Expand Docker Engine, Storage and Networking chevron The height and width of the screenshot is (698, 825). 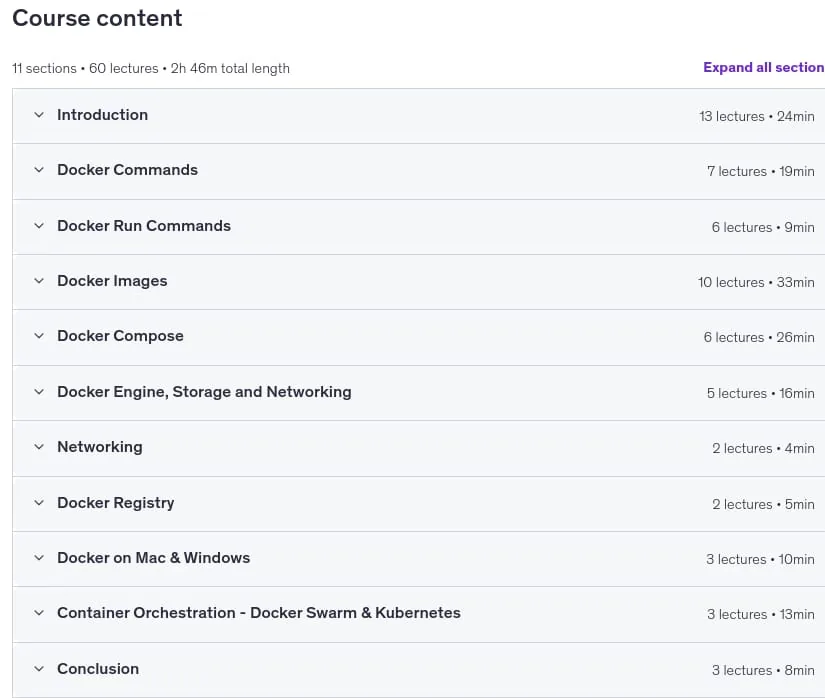[x=39, y=392]
